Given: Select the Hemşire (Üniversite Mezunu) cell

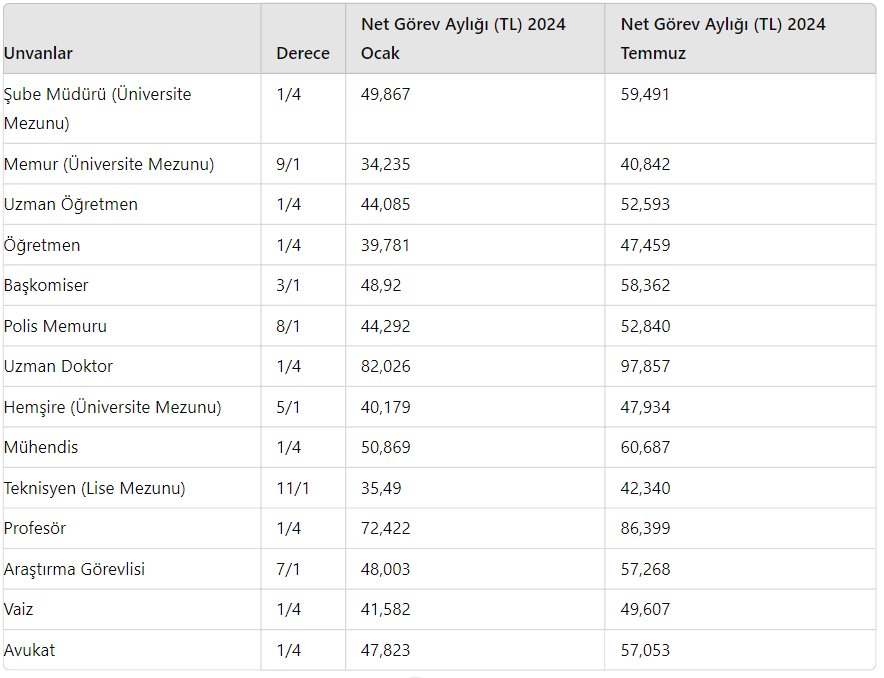Looking at the screenshot, I should pyautogui.click(x=112, y=408).
